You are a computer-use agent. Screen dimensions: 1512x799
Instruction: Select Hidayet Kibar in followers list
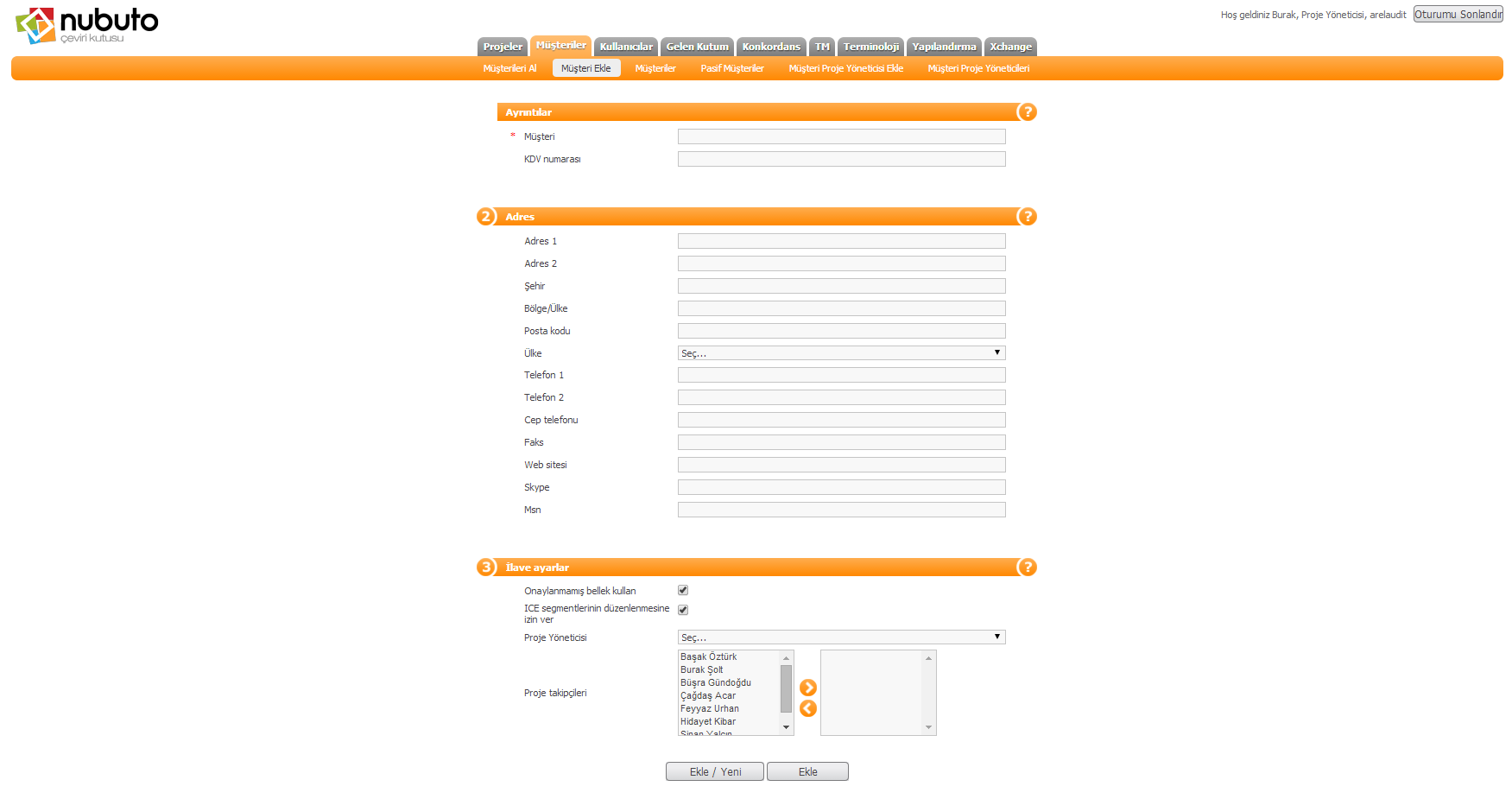pyautogui.click(x=729, y=721)
